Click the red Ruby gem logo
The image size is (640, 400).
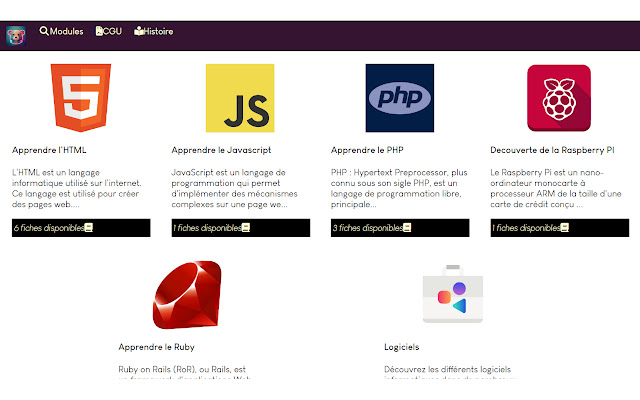pos(187,295)
